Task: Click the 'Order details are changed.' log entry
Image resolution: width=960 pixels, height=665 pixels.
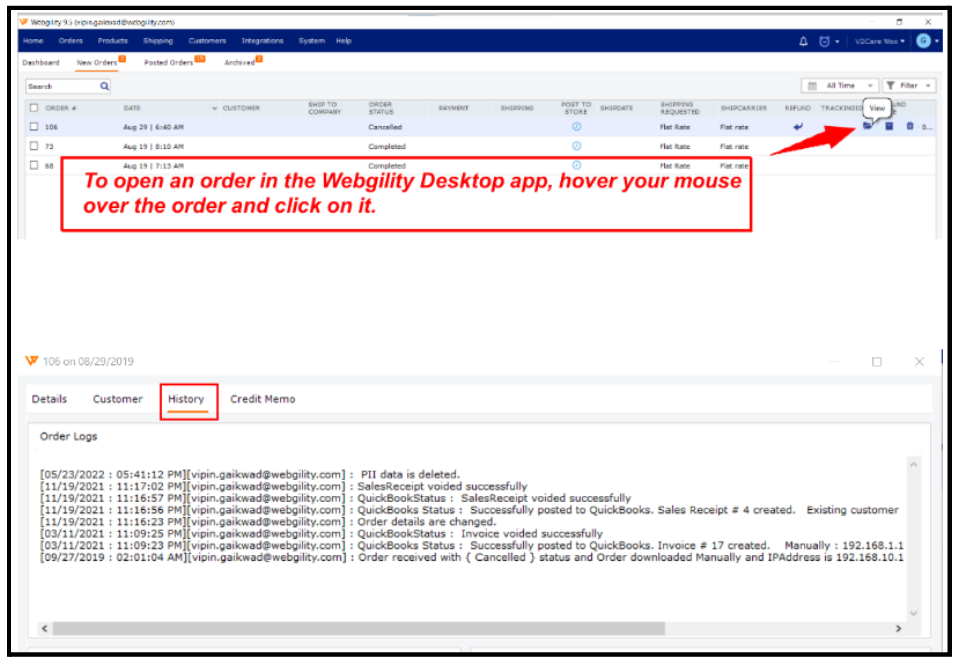Action: (x=427, y=522)
